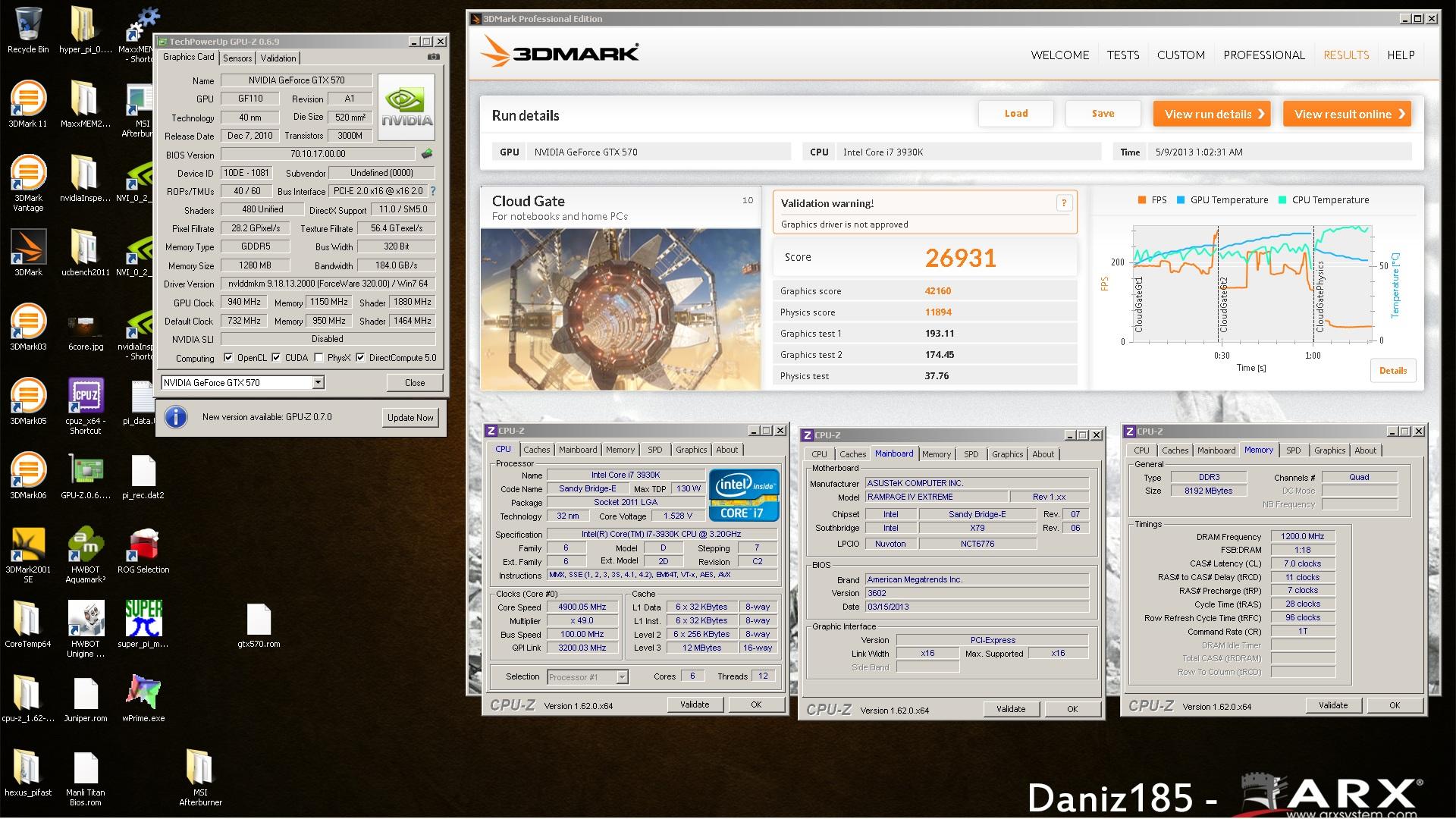Open the CUSTOM tab in 3DMark

pos(1181,55)
